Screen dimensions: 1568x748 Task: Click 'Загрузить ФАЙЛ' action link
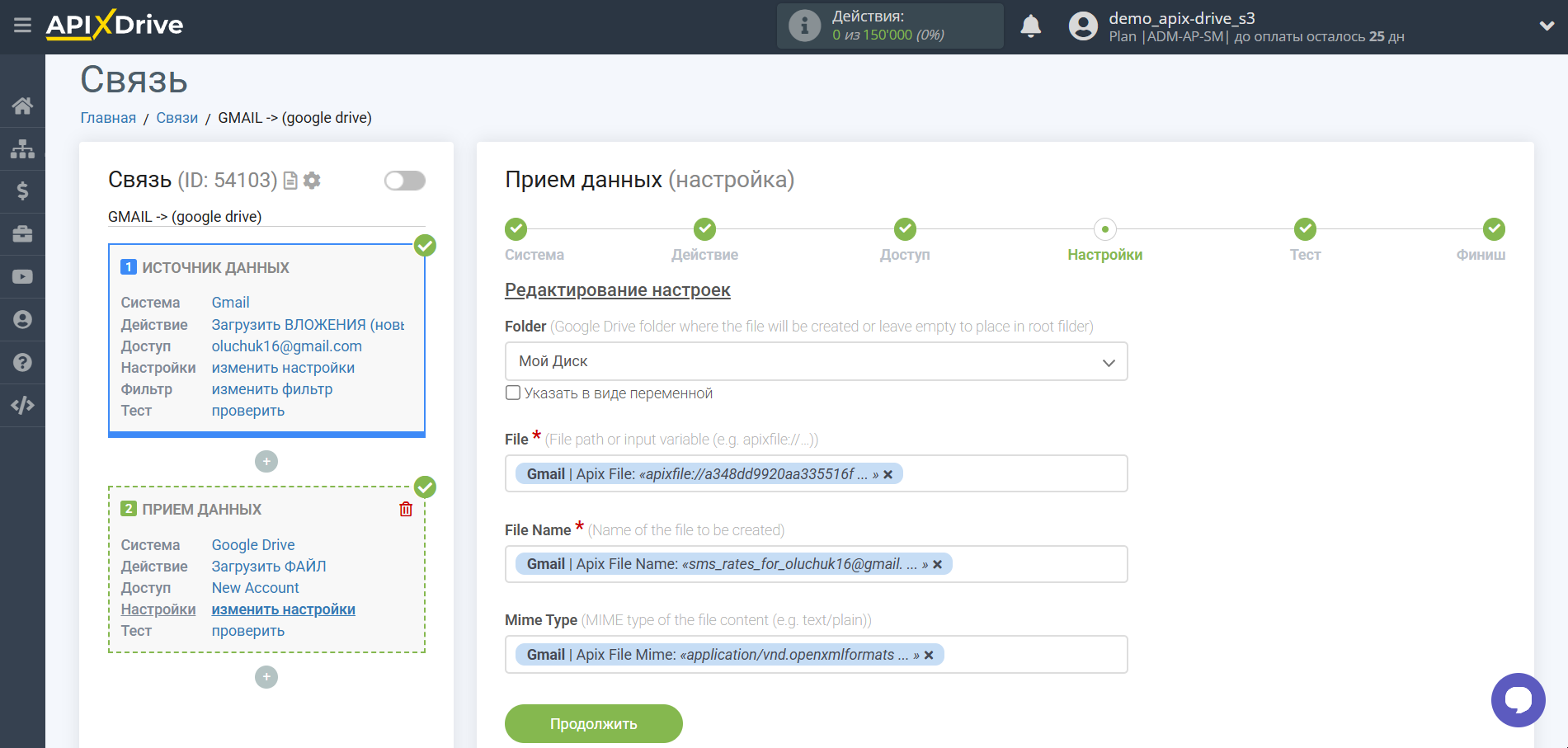click(269, 567)
